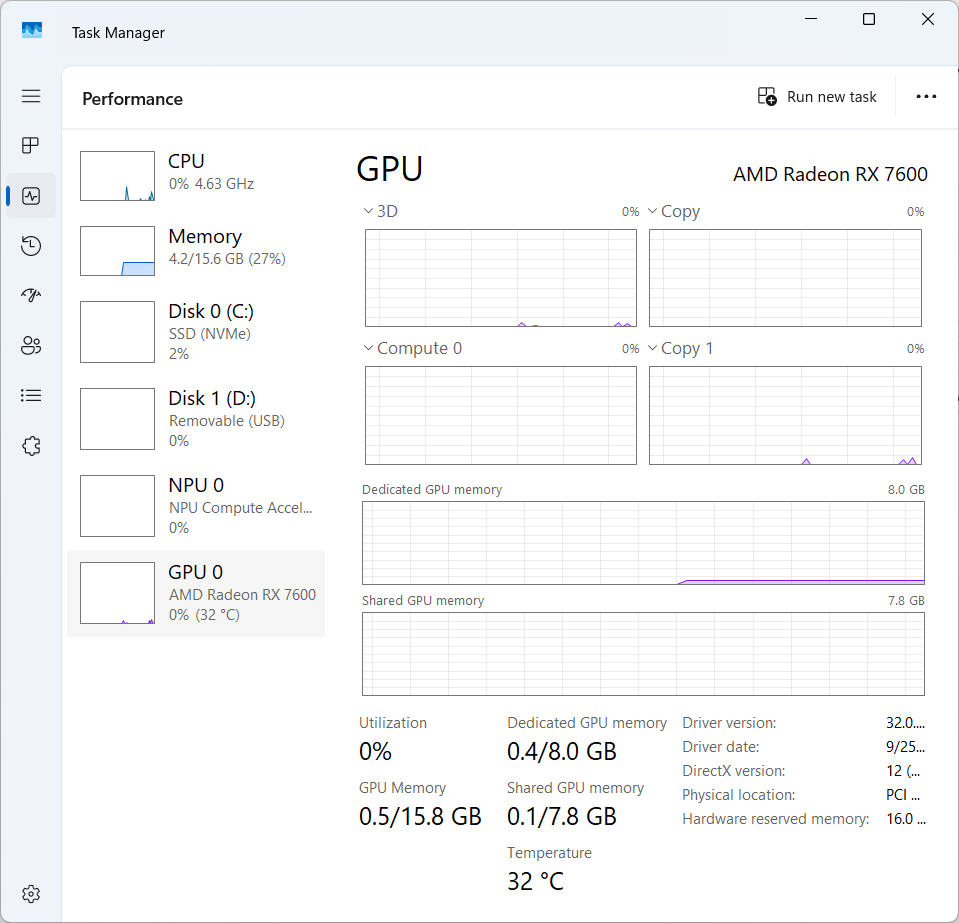
Task: Open the Services page
Action: pos(31,446)
